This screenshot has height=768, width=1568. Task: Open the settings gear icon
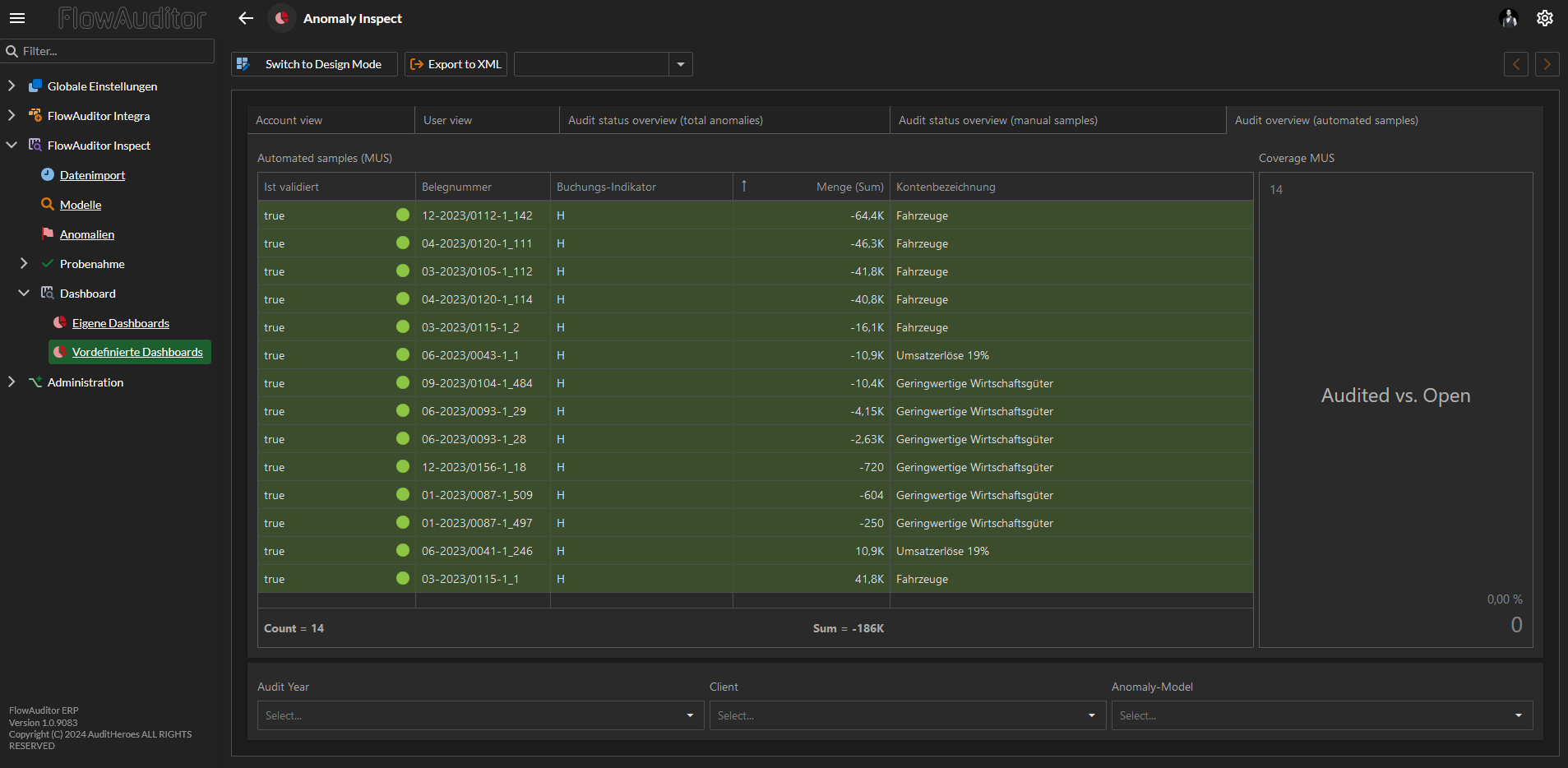pos(1544,18)
